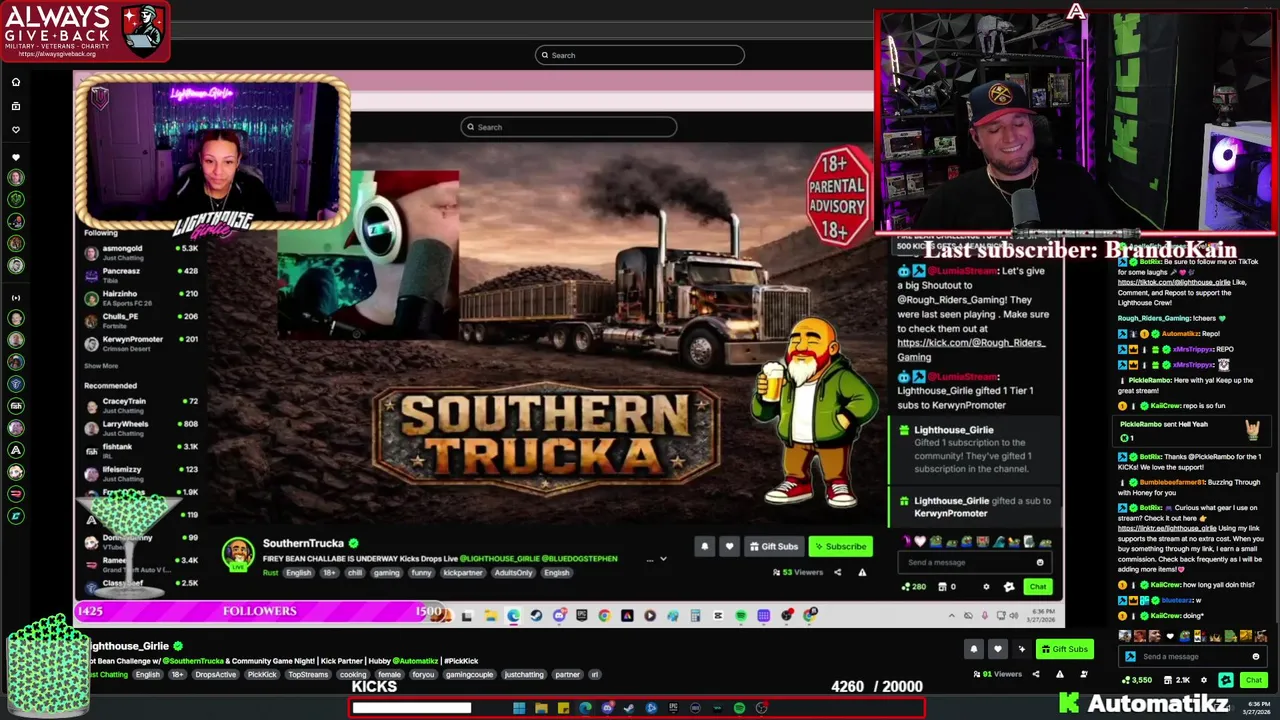
Task: Open Spotify icon in bottom taskbar
Action: [x=739, y=708]
